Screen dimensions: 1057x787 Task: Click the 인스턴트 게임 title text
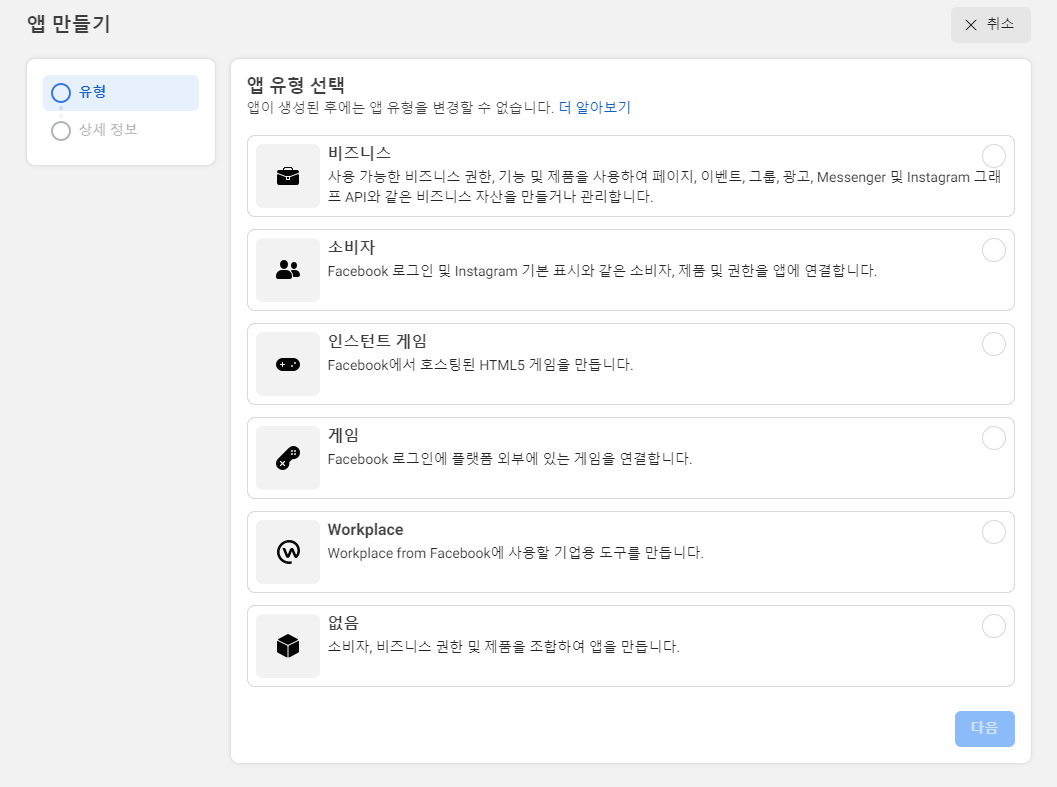tap(378, 341)
